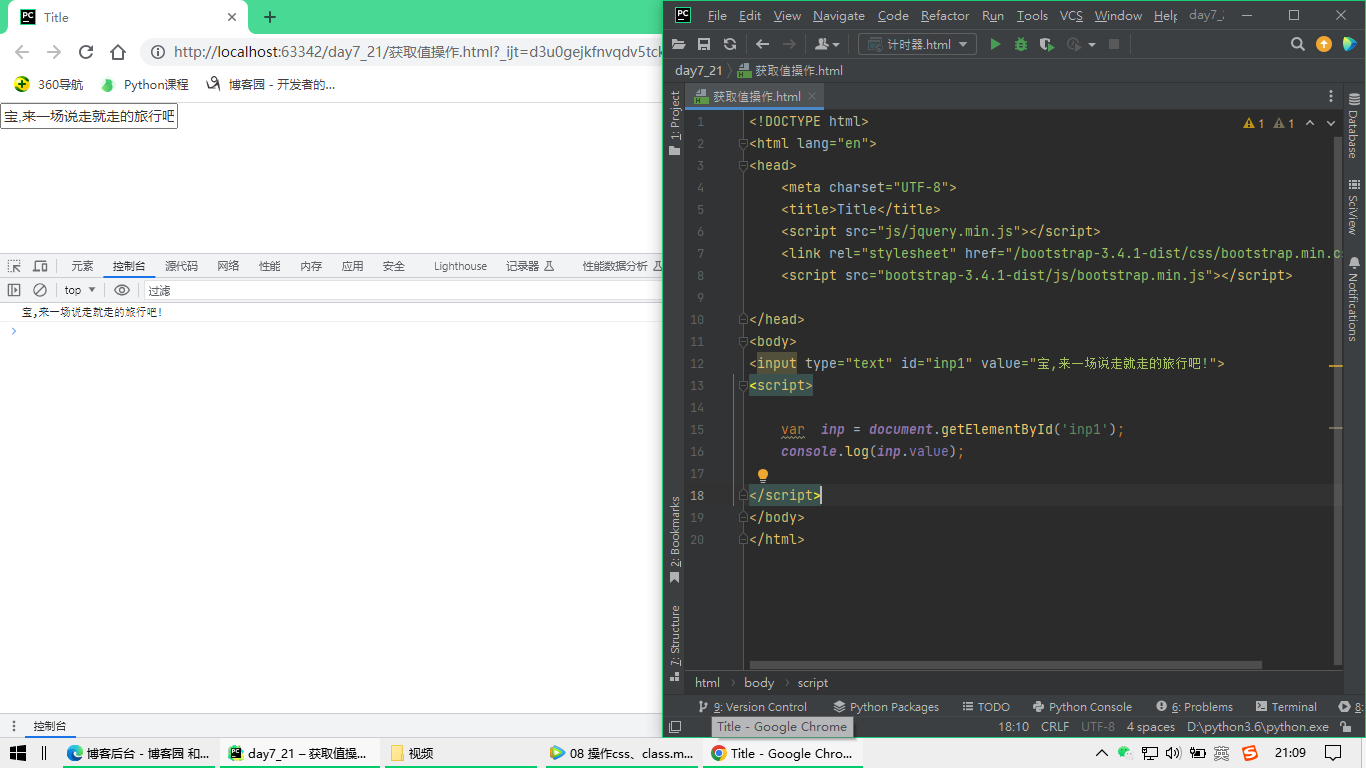Collapse the body tag fold marker on line 11
Screen dimensions: 1366x768
point(743,341)
